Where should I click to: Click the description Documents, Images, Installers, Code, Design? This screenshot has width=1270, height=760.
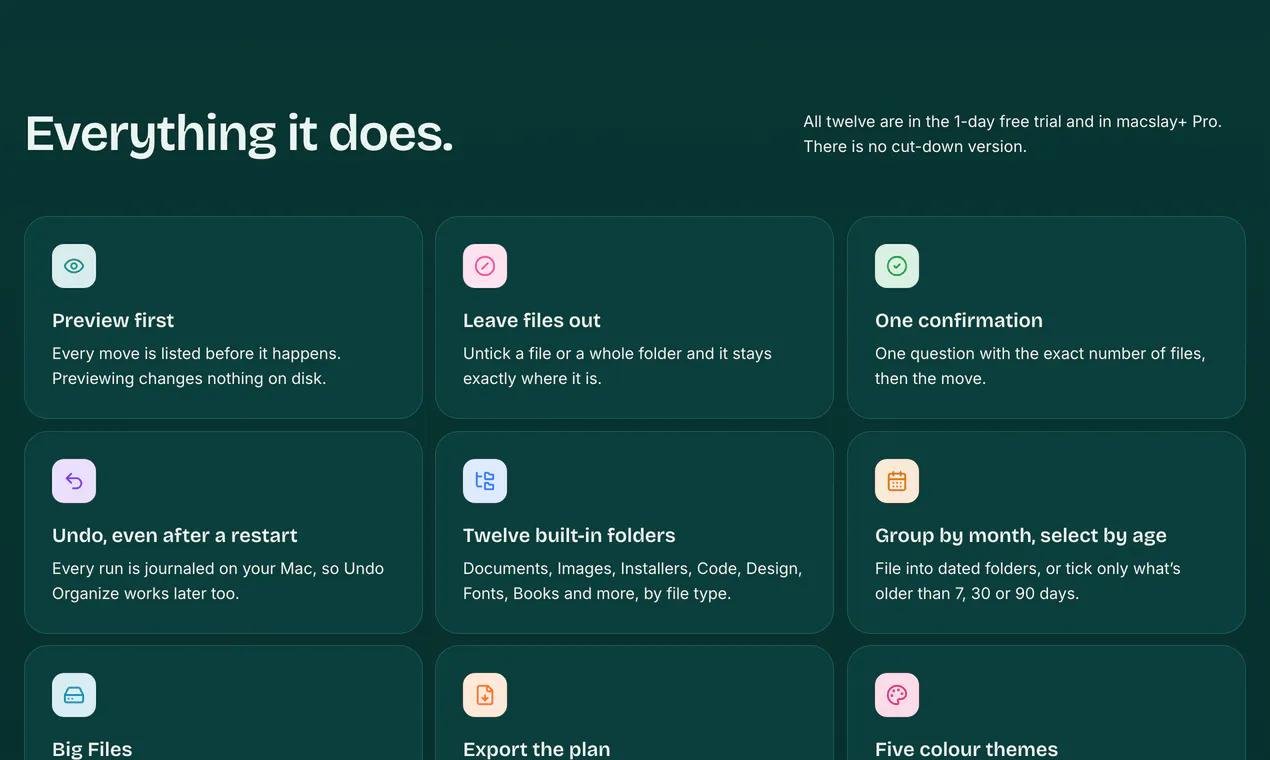tap(633, 581)
